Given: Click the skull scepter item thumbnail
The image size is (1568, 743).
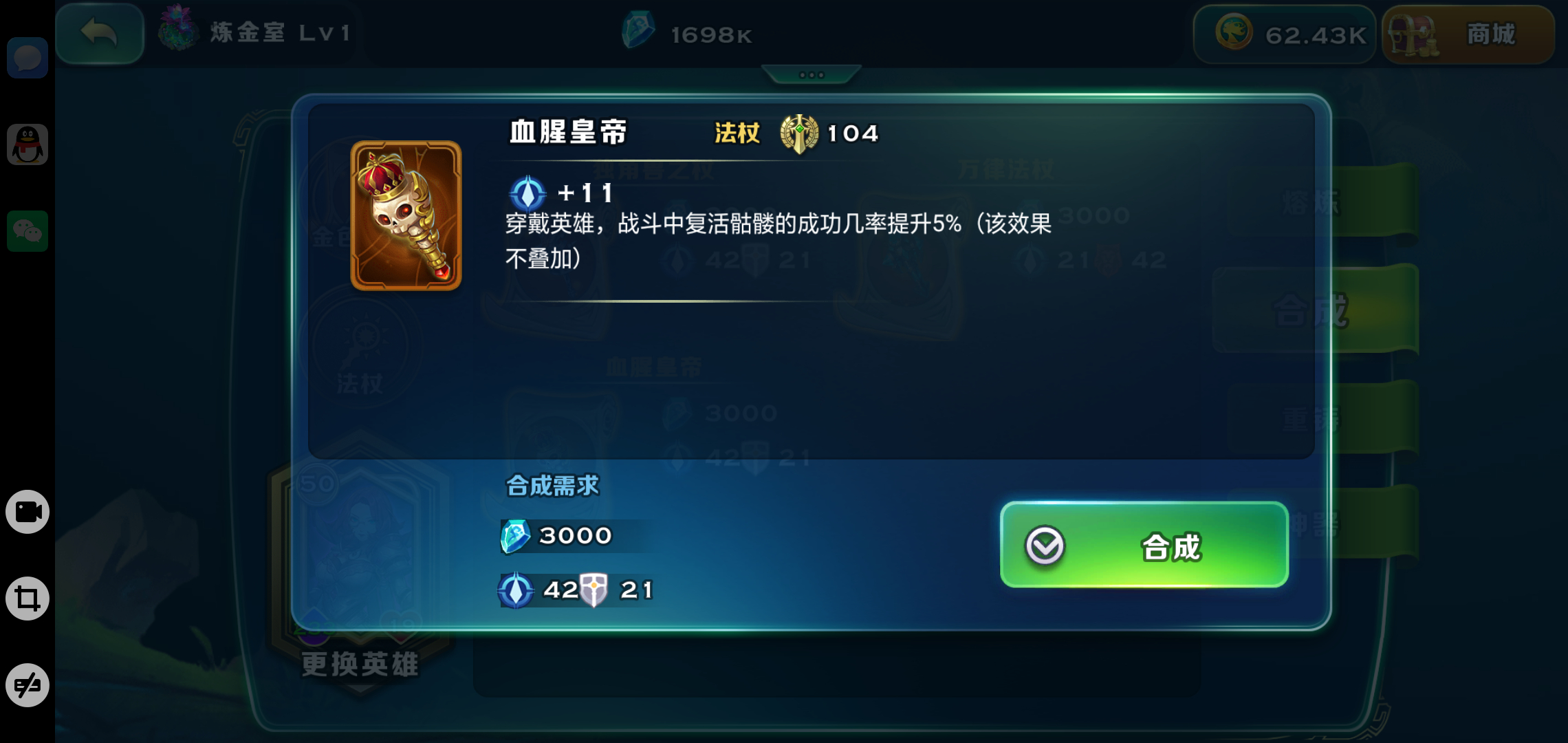Looking at the screenshot, I should pyautogui.click(x=406, y=215).
